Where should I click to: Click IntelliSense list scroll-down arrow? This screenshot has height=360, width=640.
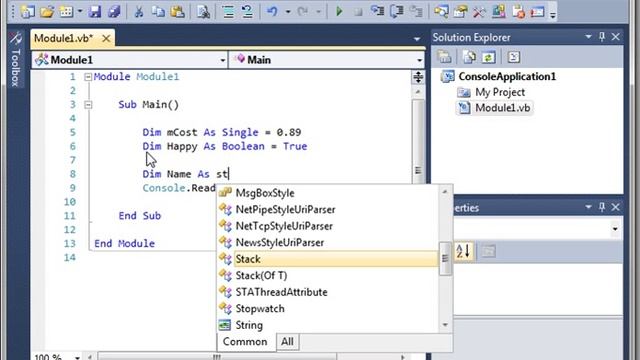[445, 325]
